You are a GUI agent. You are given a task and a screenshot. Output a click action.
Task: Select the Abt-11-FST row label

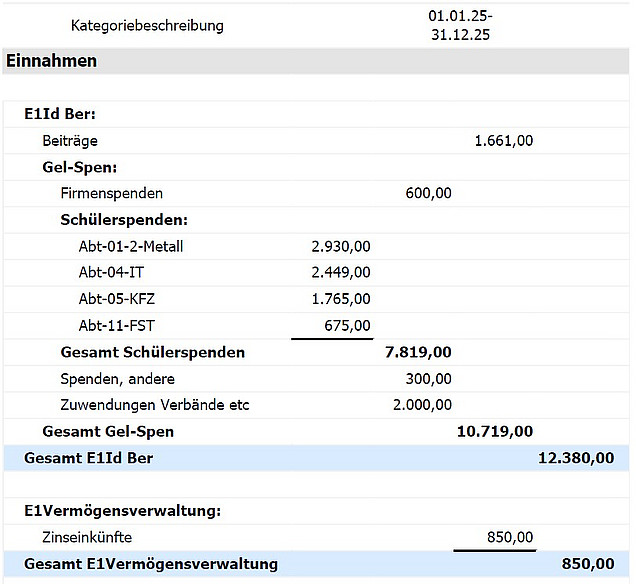click(116, 326)
